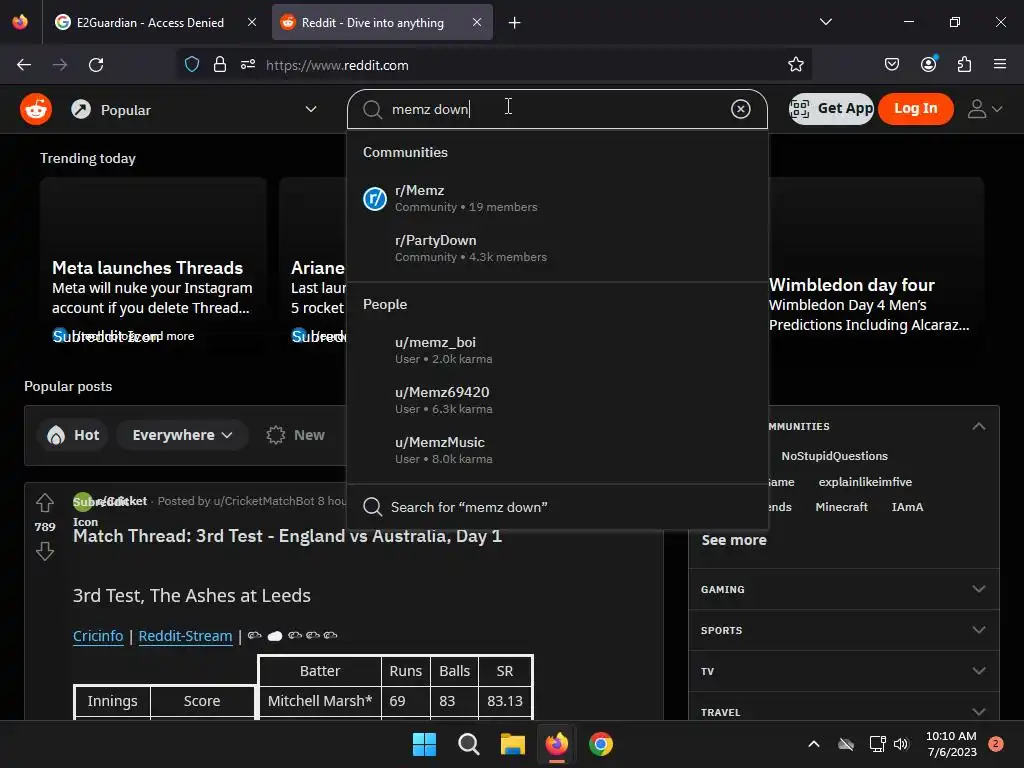The height and width of the screenshot is (768, 1024).
Task: Close the E2Guardian tab
Action: click(x=251, y=22)
